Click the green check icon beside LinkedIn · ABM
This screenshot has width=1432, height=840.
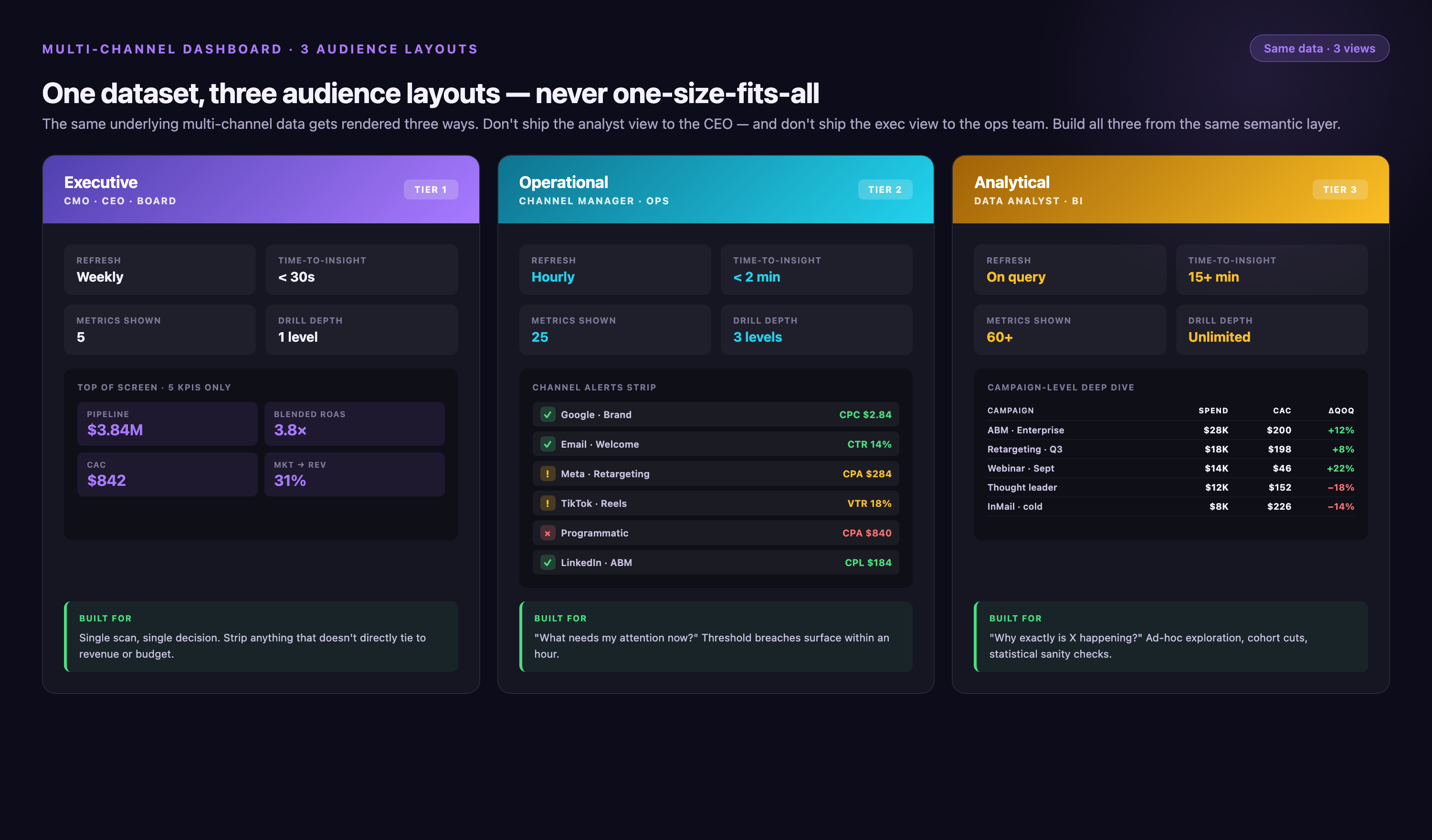click(547, 563)
